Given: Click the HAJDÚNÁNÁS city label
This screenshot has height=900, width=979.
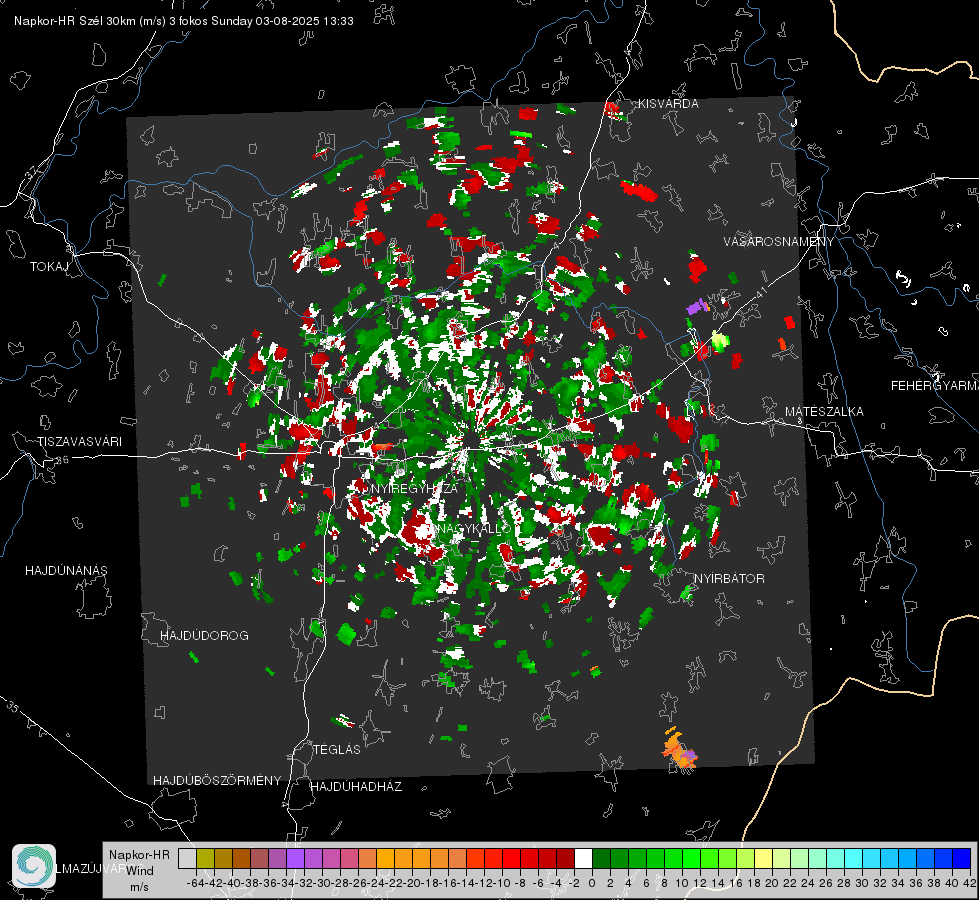Looking at the screenshot, I should [x=66, y=570].
